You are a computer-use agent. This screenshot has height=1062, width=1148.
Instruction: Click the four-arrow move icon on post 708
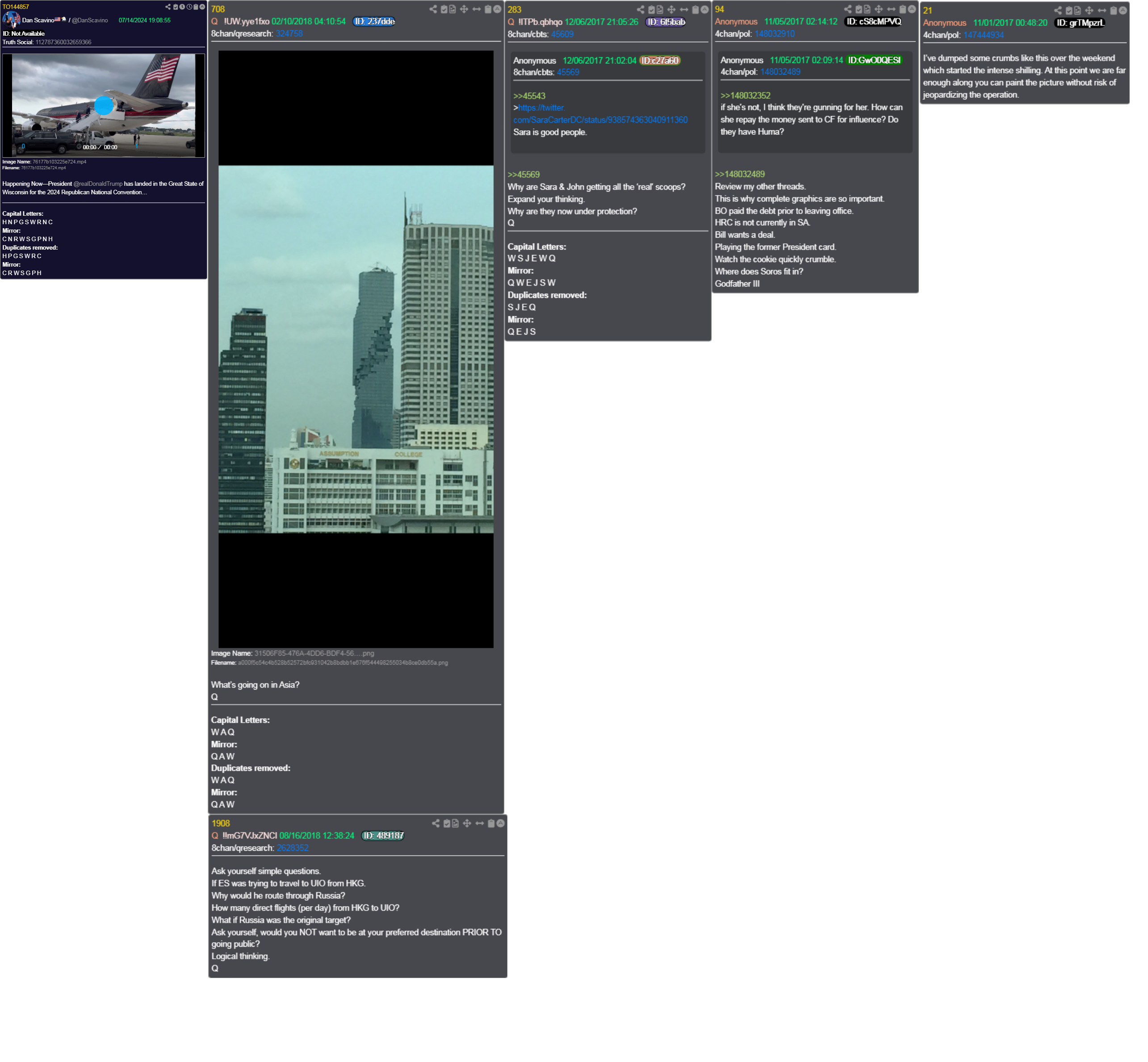pyautogui.click(x=464, y=9)
